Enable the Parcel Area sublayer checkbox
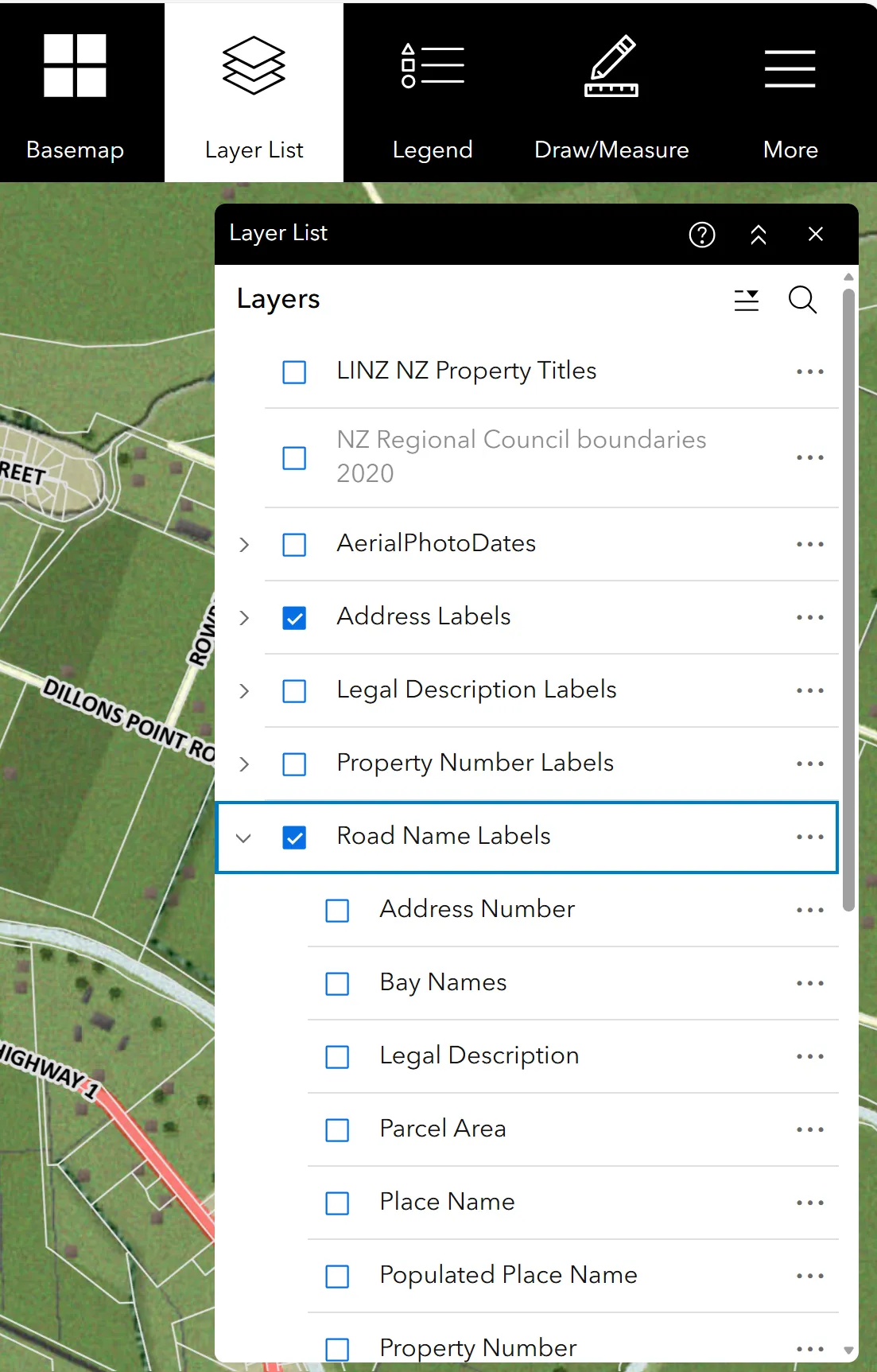Image resolution: width=877 pixels, height=1372 pixels. pos(337,1130)
